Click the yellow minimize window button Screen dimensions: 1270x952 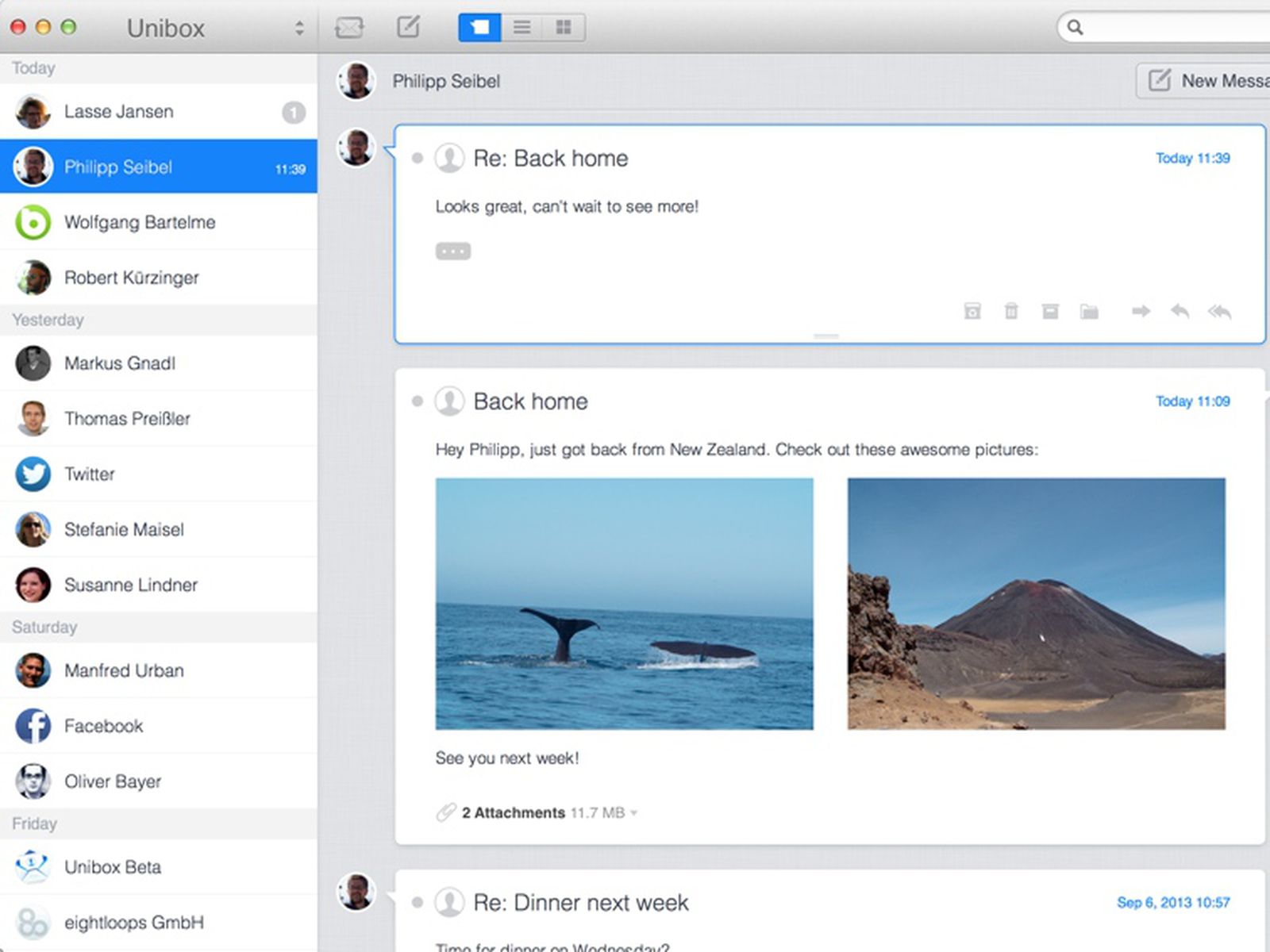point(44,27)
